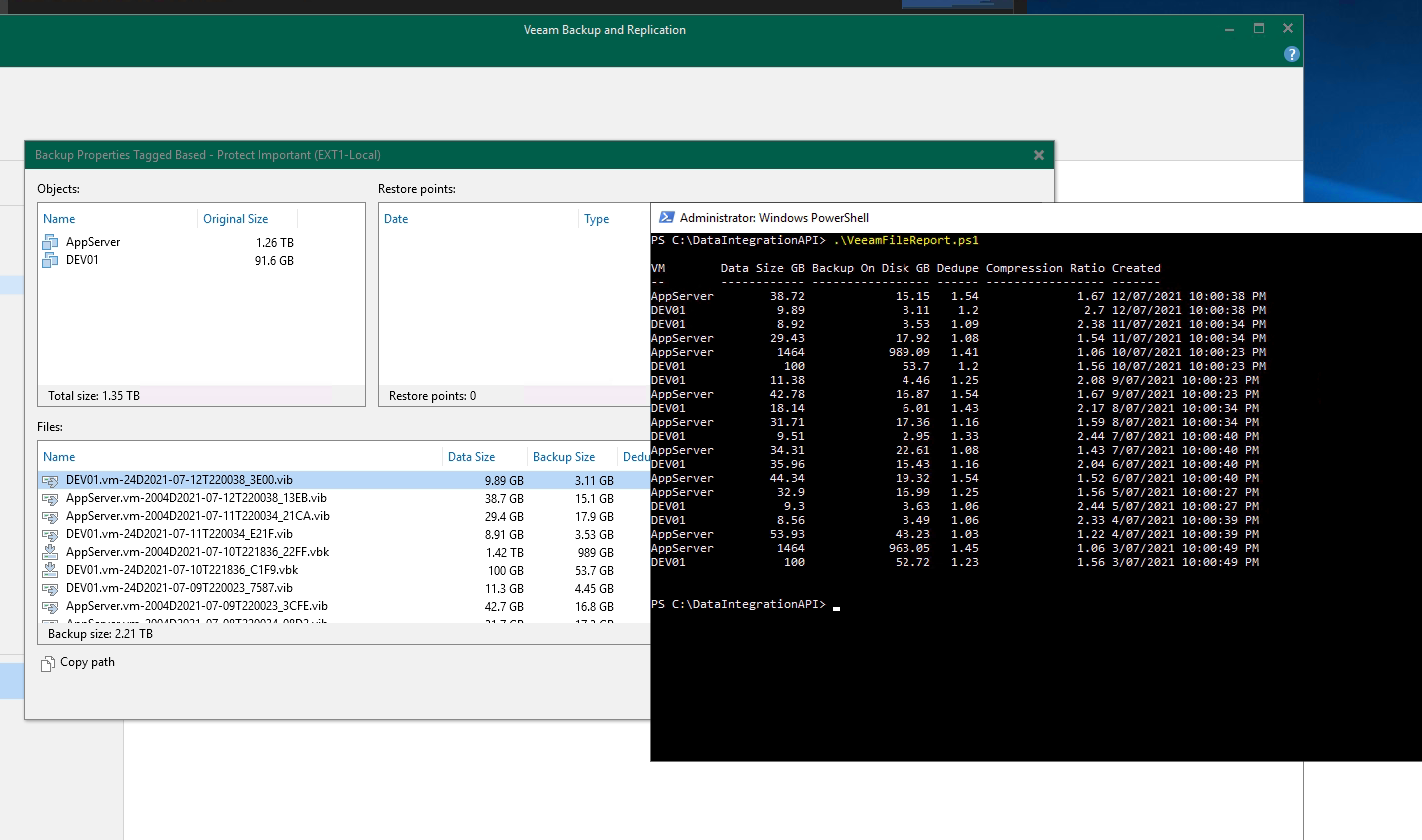
Task: Click DEV01 name in Objects list
Action: pos(82,260)
